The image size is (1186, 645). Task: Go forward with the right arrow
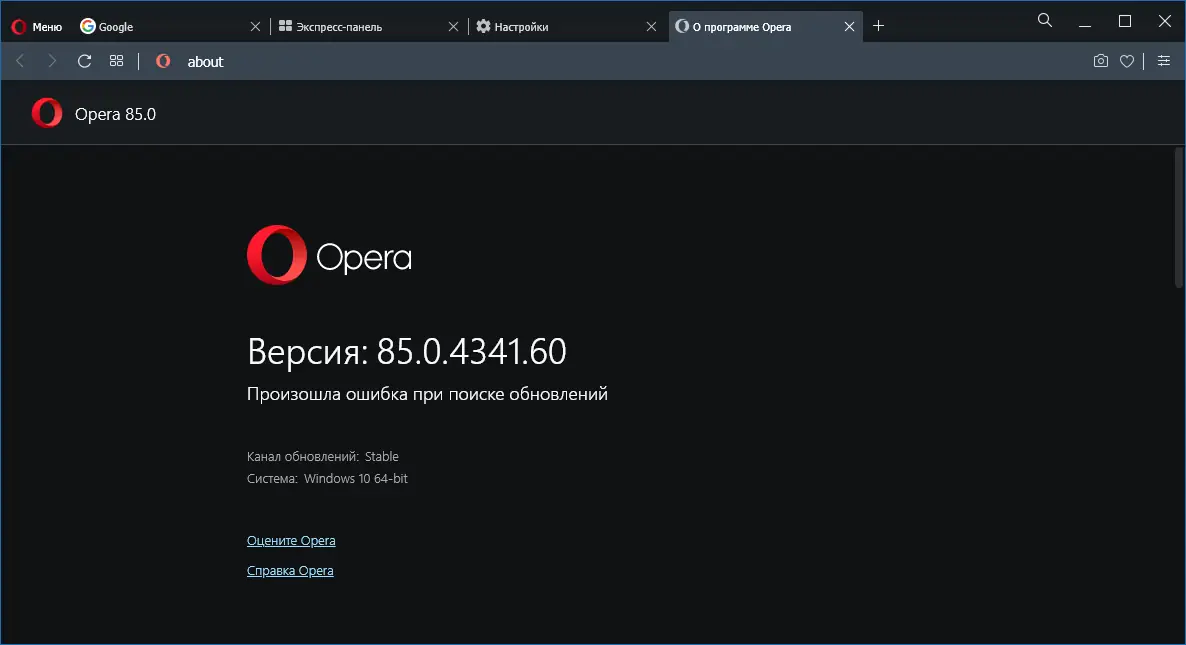click(51, 61)
